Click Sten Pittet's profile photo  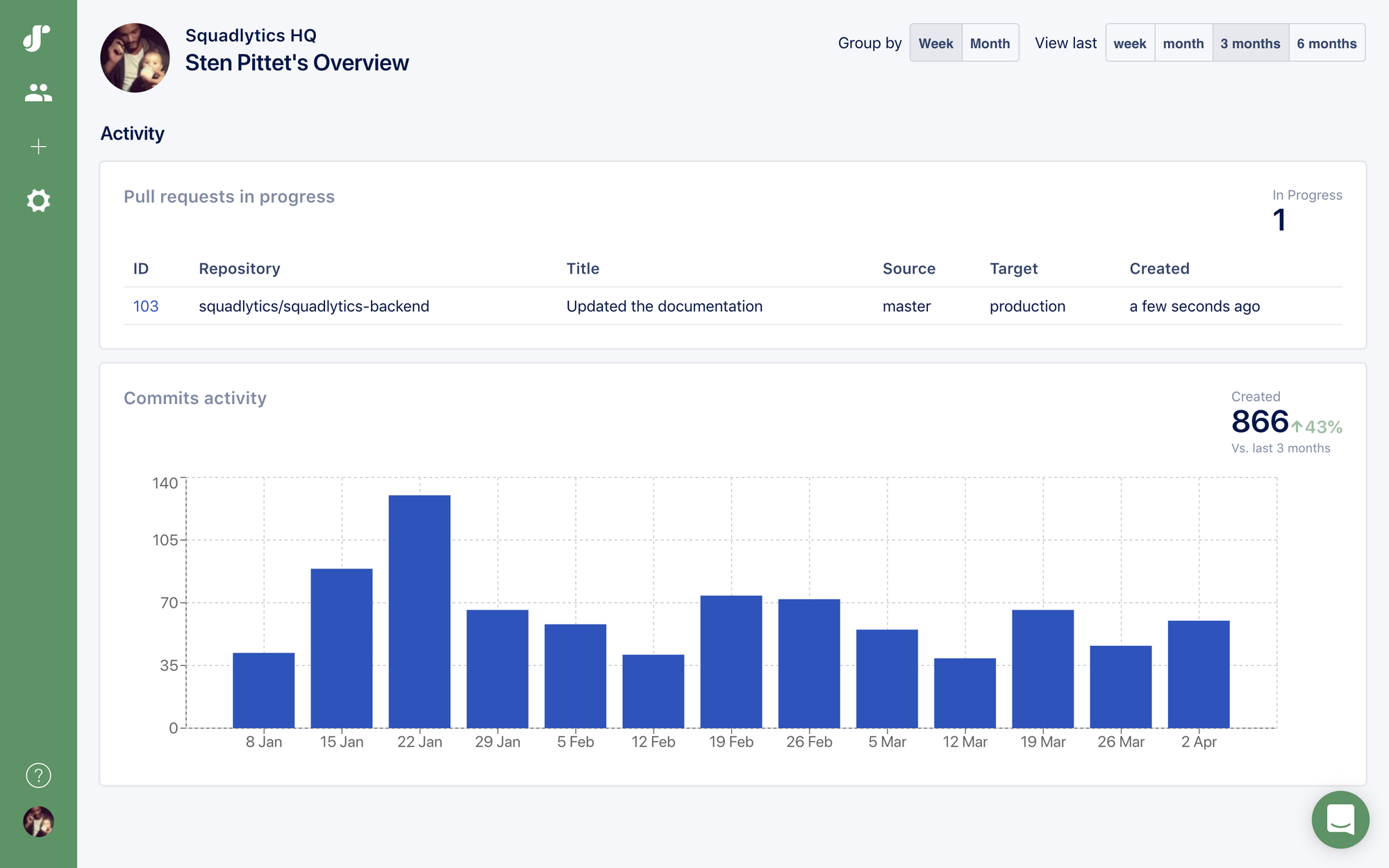(x=135, y=58)
